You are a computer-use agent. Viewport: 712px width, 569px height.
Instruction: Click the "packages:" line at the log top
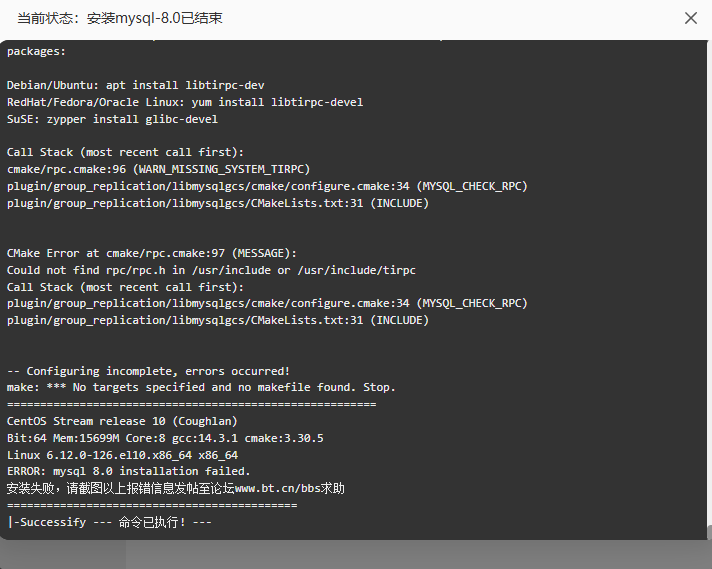pyautogui.click(x=36, y=51)
